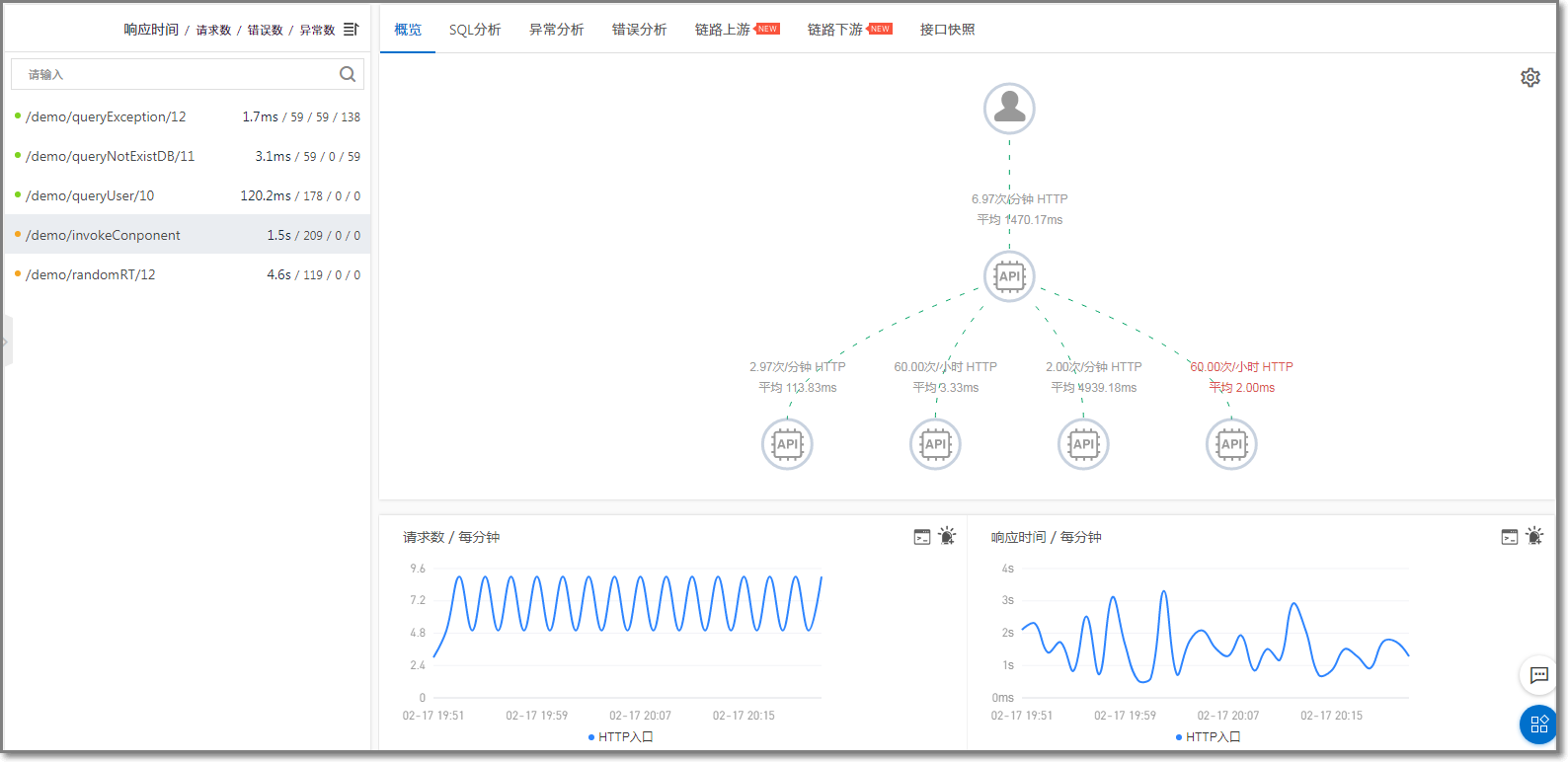The width and height of the screenshot is (1568, 762).
Task: Open the 错误分析 tab
Action: pos(640,30)
